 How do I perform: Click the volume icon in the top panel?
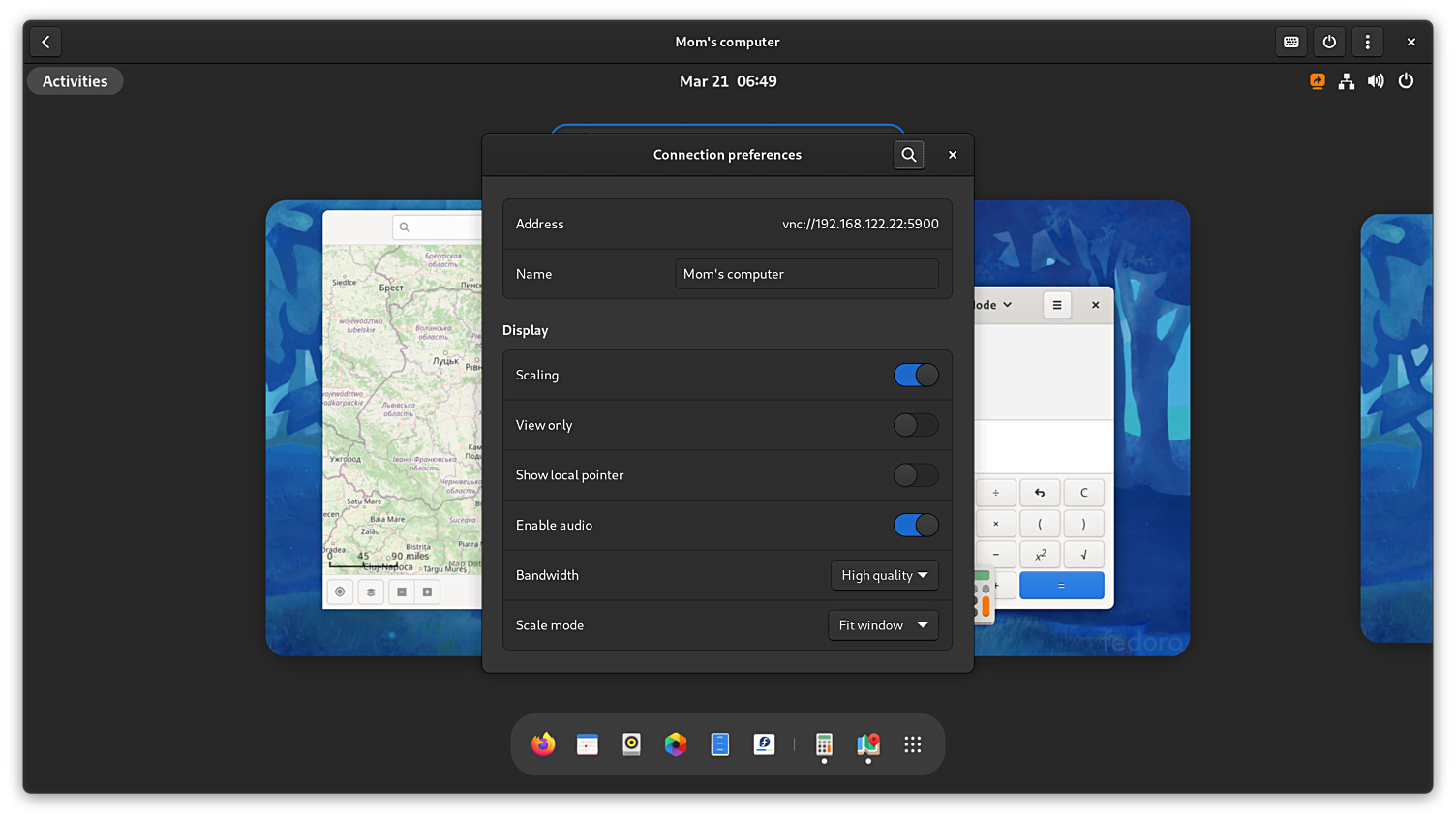[1376, 81]
